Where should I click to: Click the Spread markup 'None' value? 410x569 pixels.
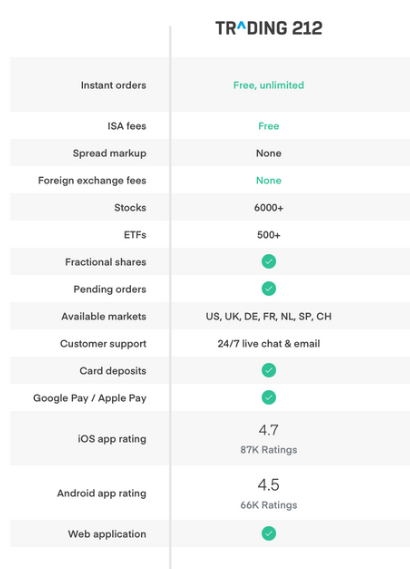[x=268, y=153]
